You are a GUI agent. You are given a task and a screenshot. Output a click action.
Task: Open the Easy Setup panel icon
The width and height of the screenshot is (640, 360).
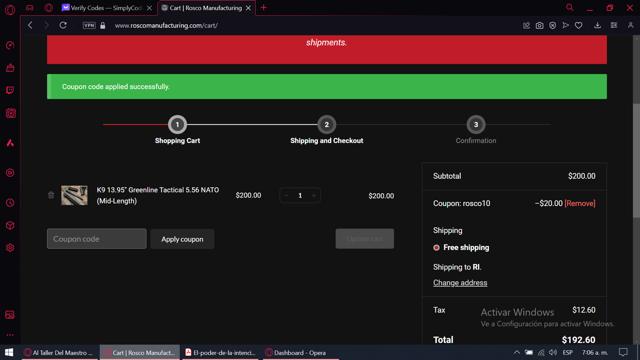tap(613, 25)
